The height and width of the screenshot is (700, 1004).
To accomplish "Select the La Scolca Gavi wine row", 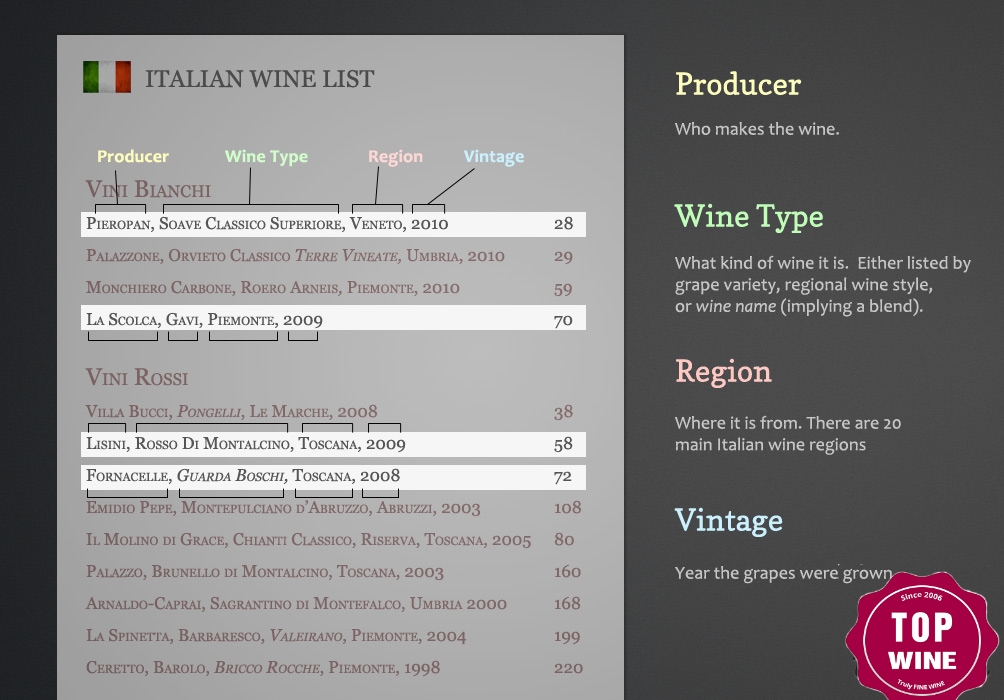I will 333,318.
